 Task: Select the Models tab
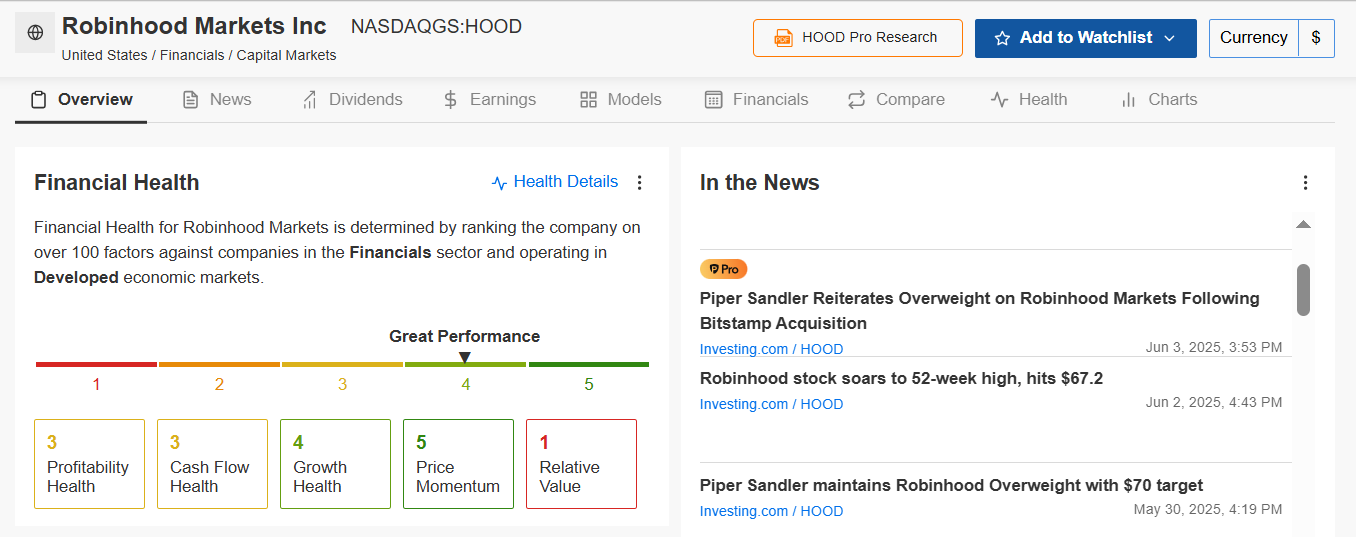pyautogui.click(x=620, y=100)
